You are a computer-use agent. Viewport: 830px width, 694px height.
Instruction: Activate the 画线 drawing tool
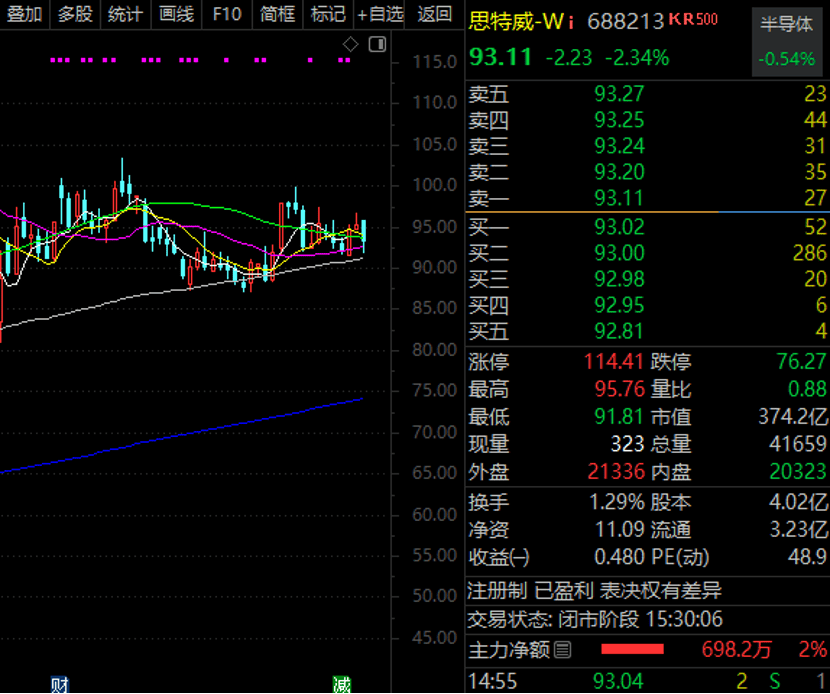(x=176, y=14)
